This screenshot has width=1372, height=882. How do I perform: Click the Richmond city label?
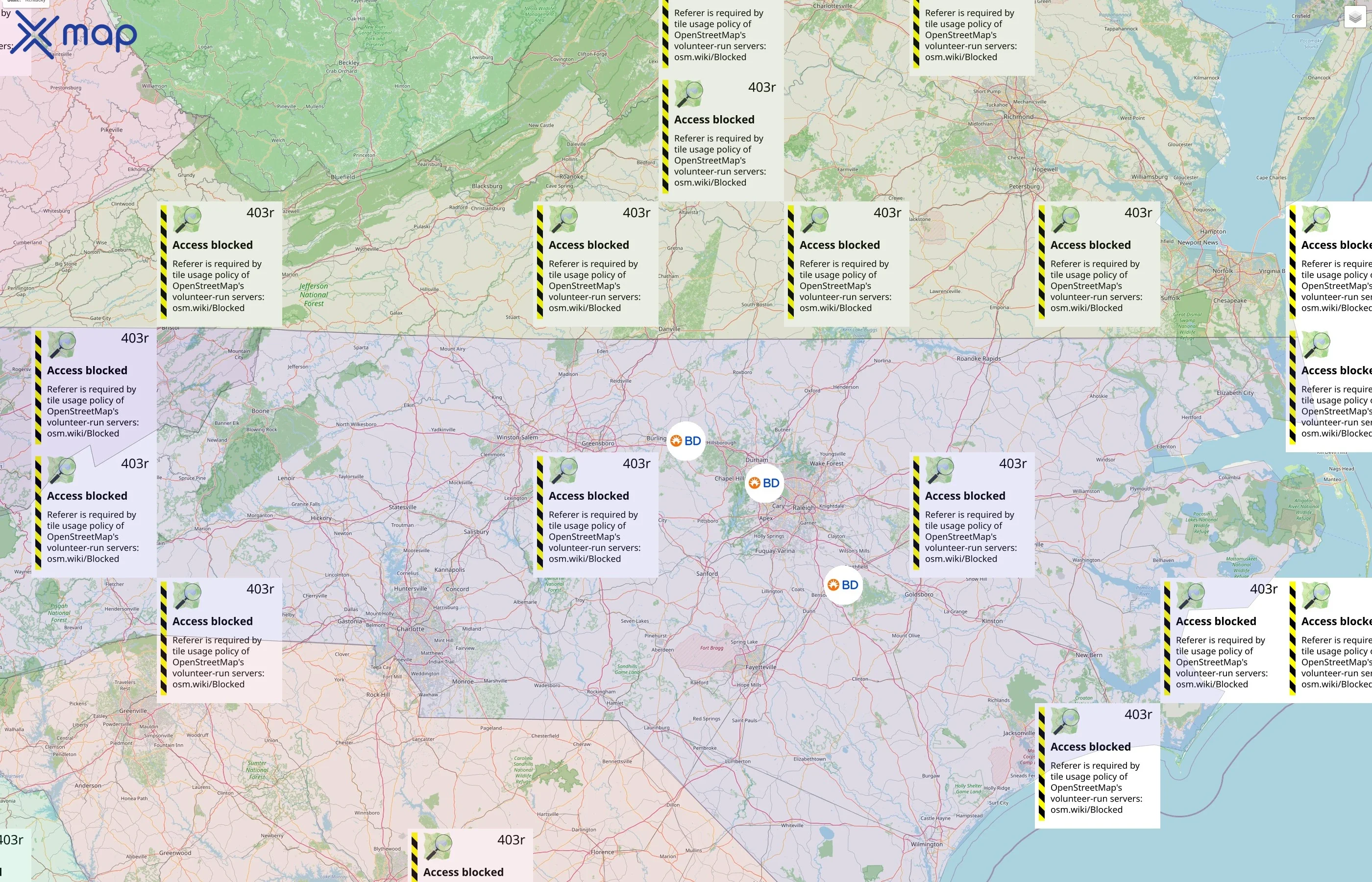point(1019,117)
